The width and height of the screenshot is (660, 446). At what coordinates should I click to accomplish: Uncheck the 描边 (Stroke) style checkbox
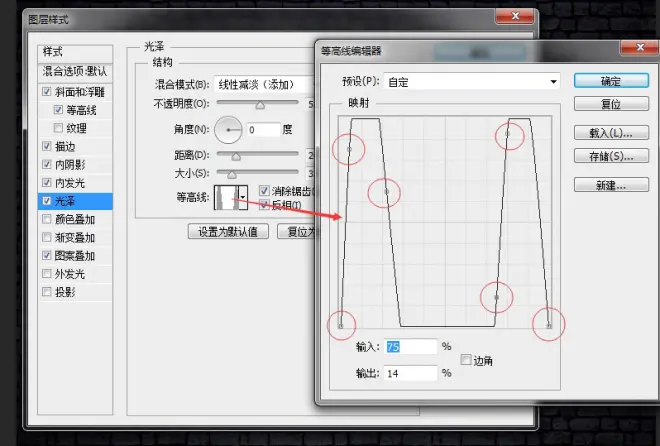tap(46, 146)
